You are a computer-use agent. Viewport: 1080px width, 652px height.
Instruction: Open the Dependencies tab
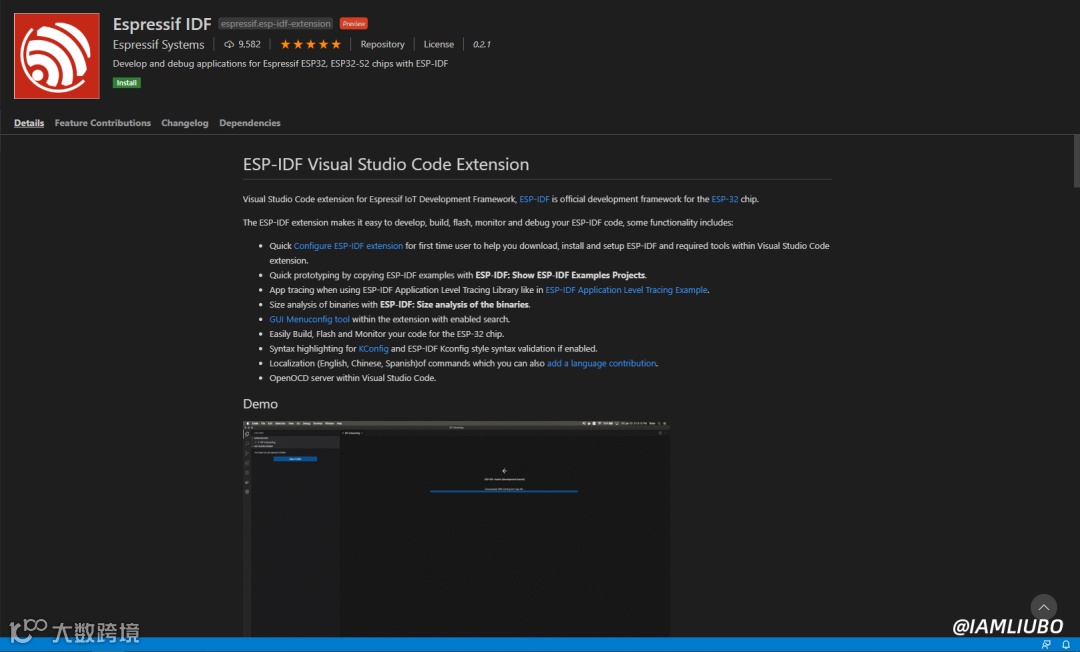click(249, 123)
